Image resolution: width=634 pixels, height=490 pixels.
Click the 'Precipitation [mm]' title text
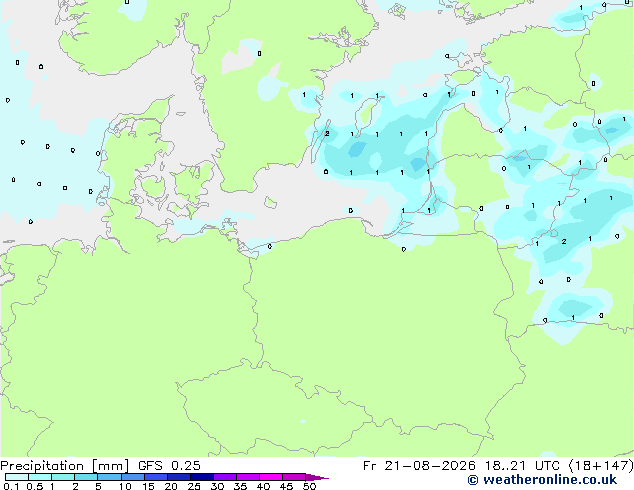64,466
